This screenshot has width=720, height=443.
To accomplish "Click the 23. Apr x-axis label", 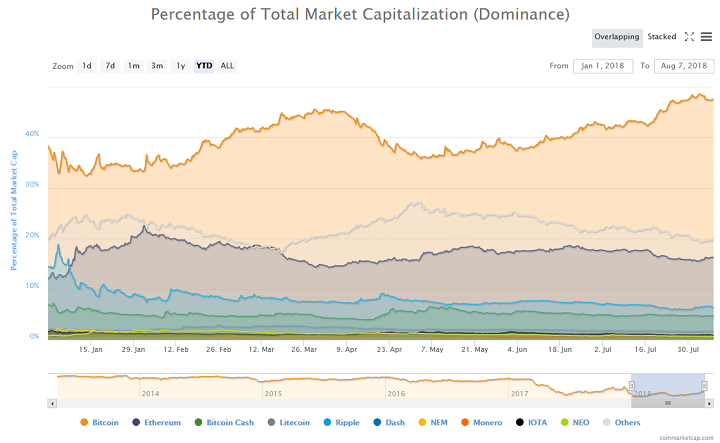I will click(x=389, y=349).
